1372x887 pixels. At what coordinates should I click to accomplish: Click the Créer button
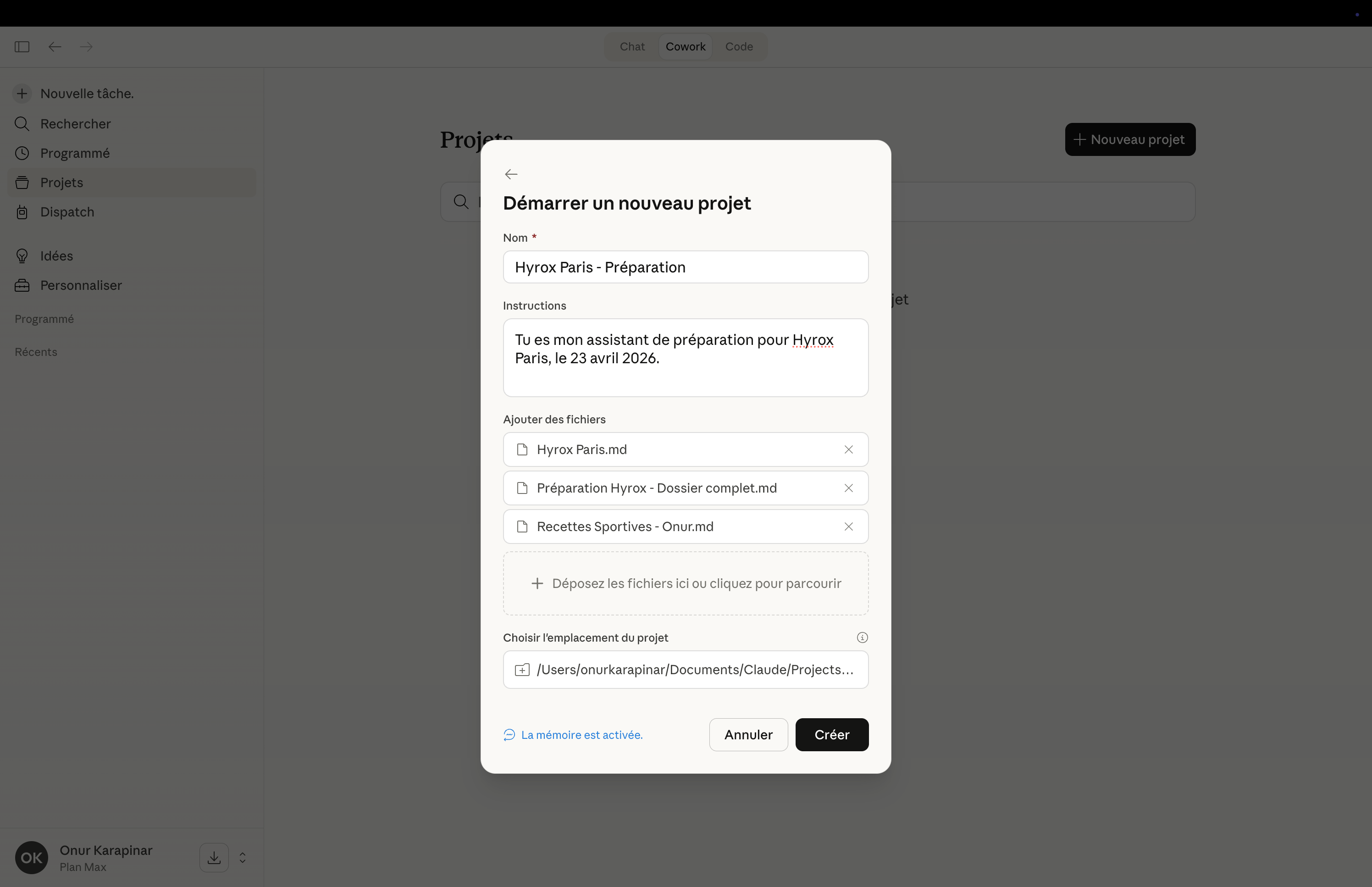(831, 734)
